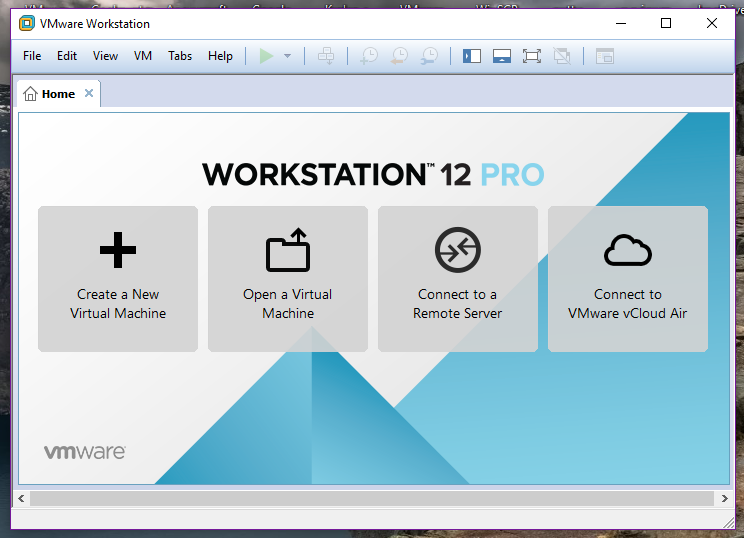
Task: Click Create a New Virtual Machine
Action: [118, 279]
